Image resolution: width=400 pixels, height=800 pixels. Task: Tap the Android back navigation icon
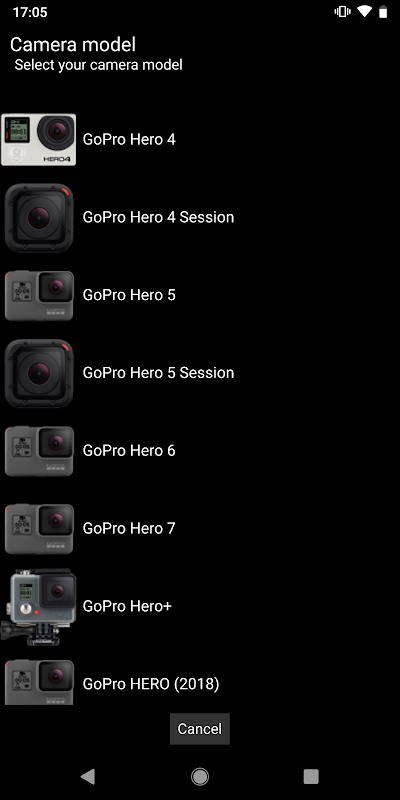[x=88, y=777]
